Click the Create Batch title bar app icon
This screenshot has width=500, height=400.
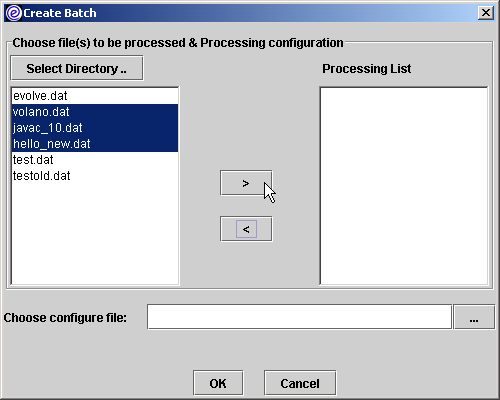(14, 13)
